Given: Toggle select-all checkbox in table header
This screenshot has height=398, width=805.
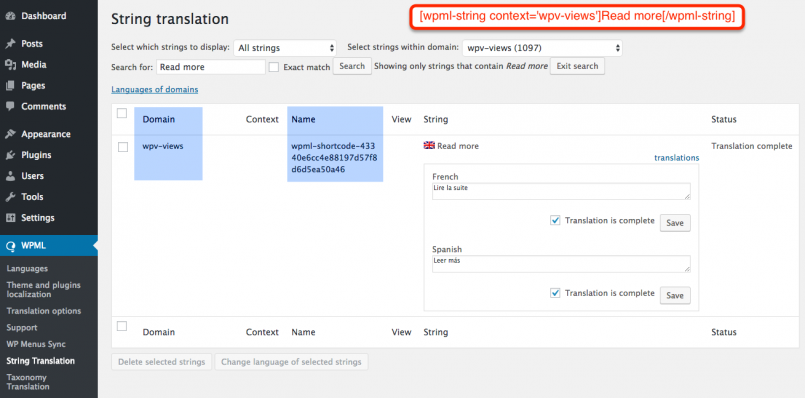Looking at the screenshot, I should [122, 113].
